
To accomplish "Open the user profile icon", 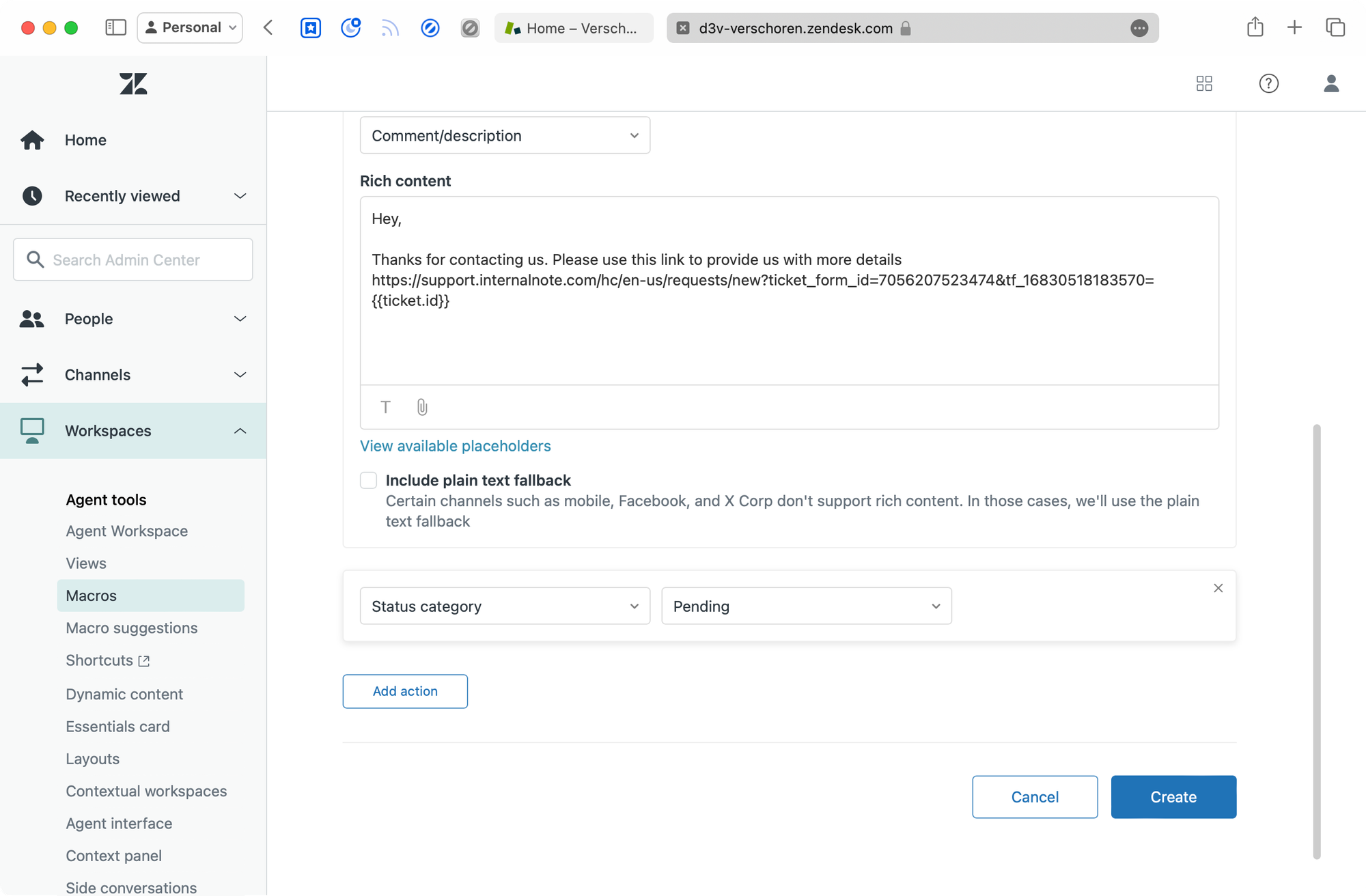I will tap(1330, 83).
